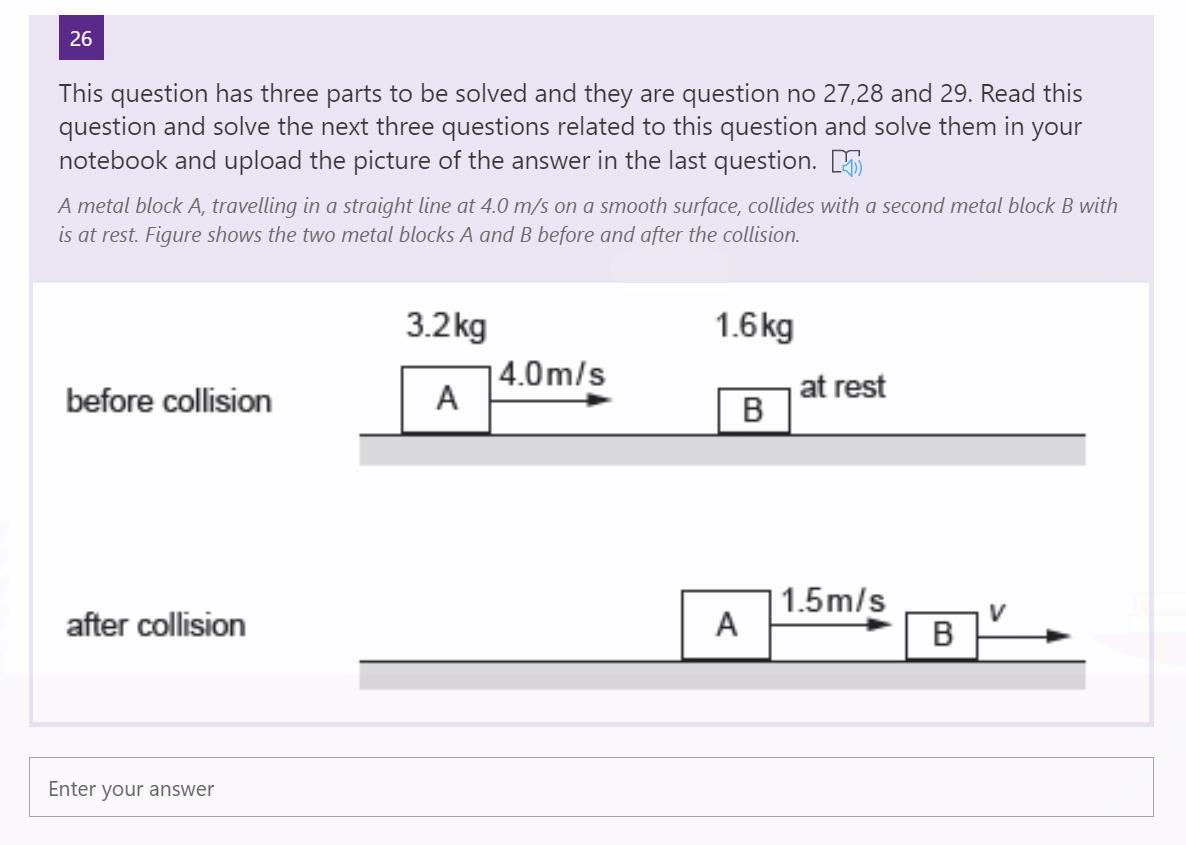The width and height of the screenshot is (1186, 845).
Task: Click the arrowhead of the 4.0m/s arrow
Action: tap(600, 399)
